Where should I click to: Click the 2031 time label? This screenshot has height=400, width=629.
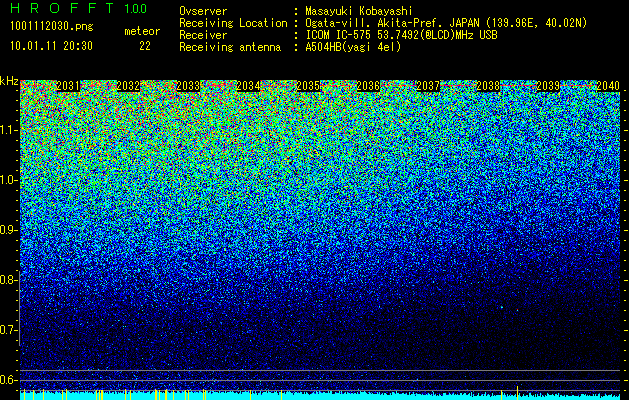68,86
